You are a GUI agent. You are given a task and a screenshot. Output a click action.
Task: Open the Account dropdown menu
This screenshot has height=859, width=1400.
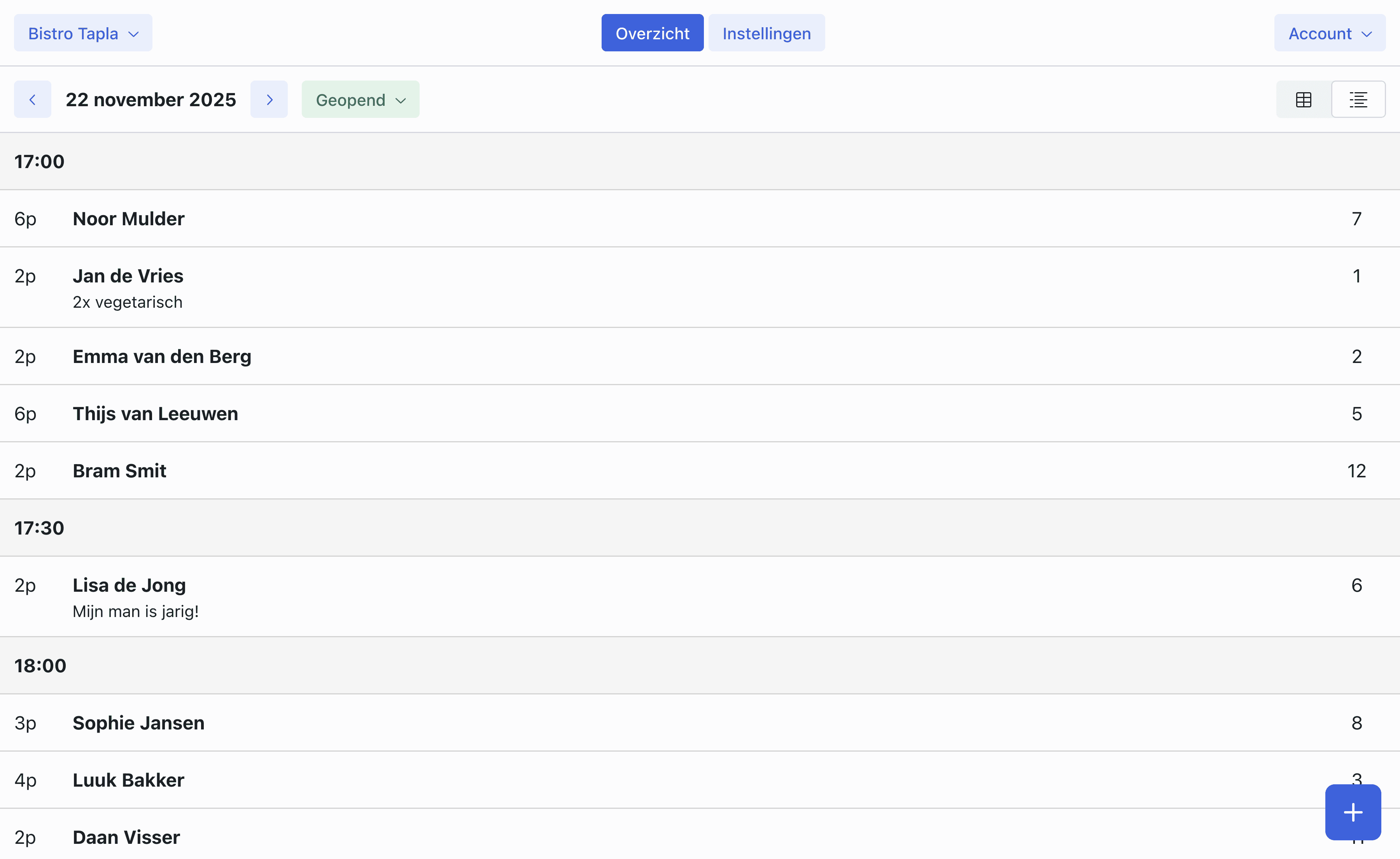(x=1330, y=33)
